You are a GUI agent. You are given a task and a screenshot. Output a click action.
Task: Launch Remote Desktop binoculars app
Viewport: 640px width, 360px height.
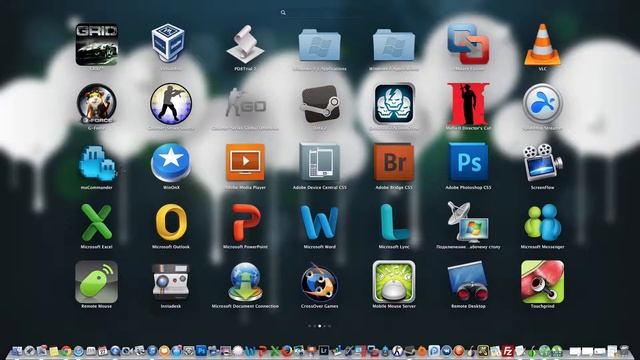pyautogui.click(x=468, y=282)
